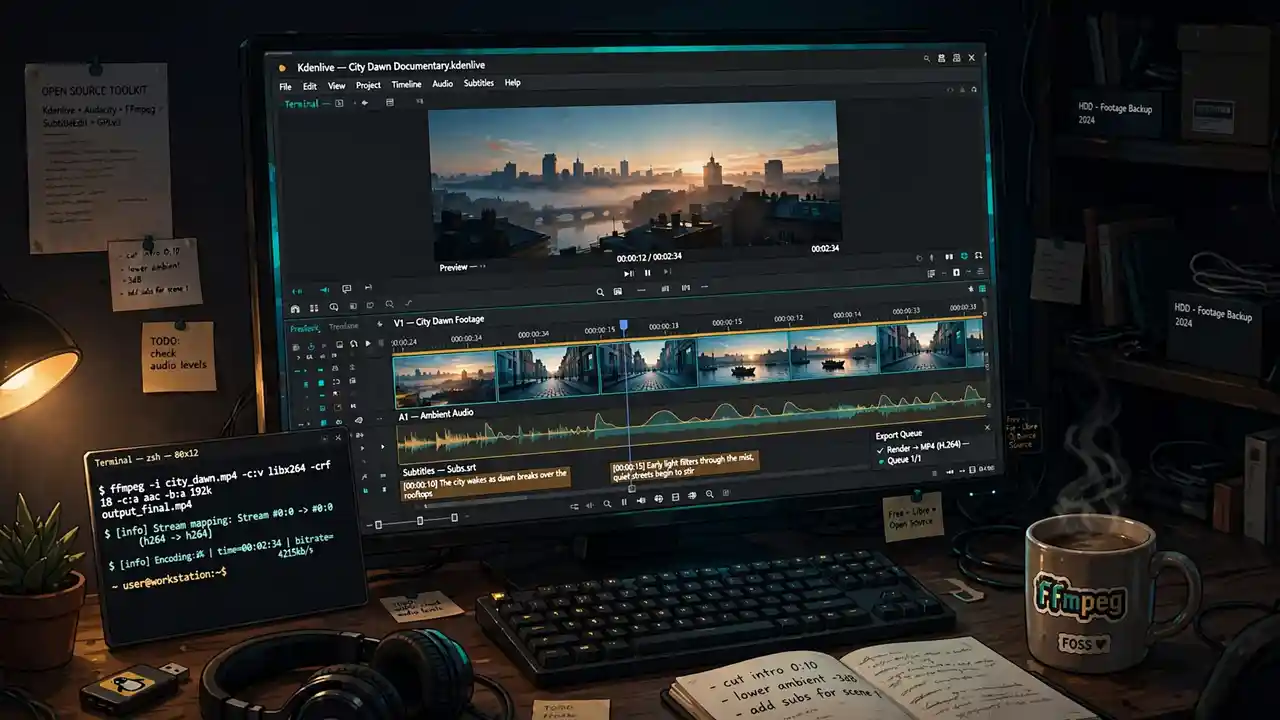
Task: Open the Project menu
Action: [x=368, y=86]
